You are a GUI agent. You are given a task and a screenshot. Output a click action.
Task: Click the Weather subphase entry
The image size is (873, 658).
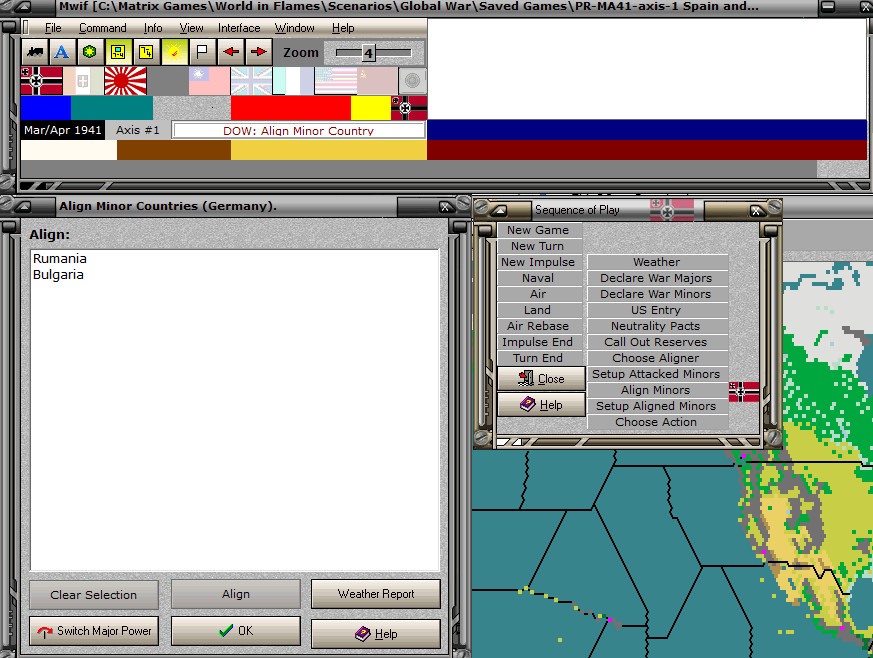click(657, 262)
